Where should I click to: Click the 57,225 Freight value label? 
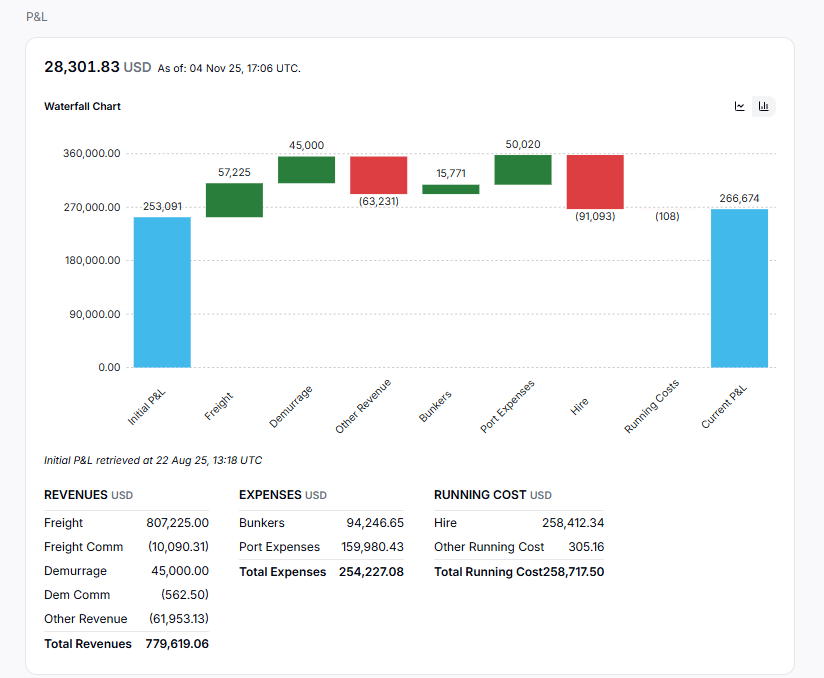(234, 172)
